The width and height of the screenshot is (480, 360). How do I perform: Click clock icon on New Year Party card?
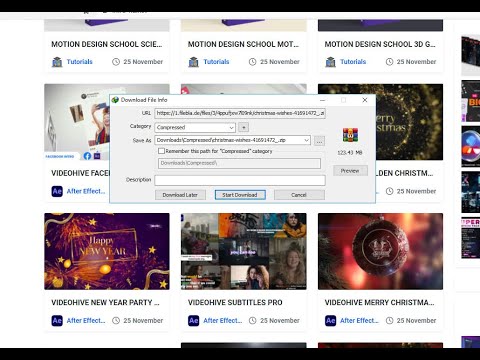[x=116, y=320]
